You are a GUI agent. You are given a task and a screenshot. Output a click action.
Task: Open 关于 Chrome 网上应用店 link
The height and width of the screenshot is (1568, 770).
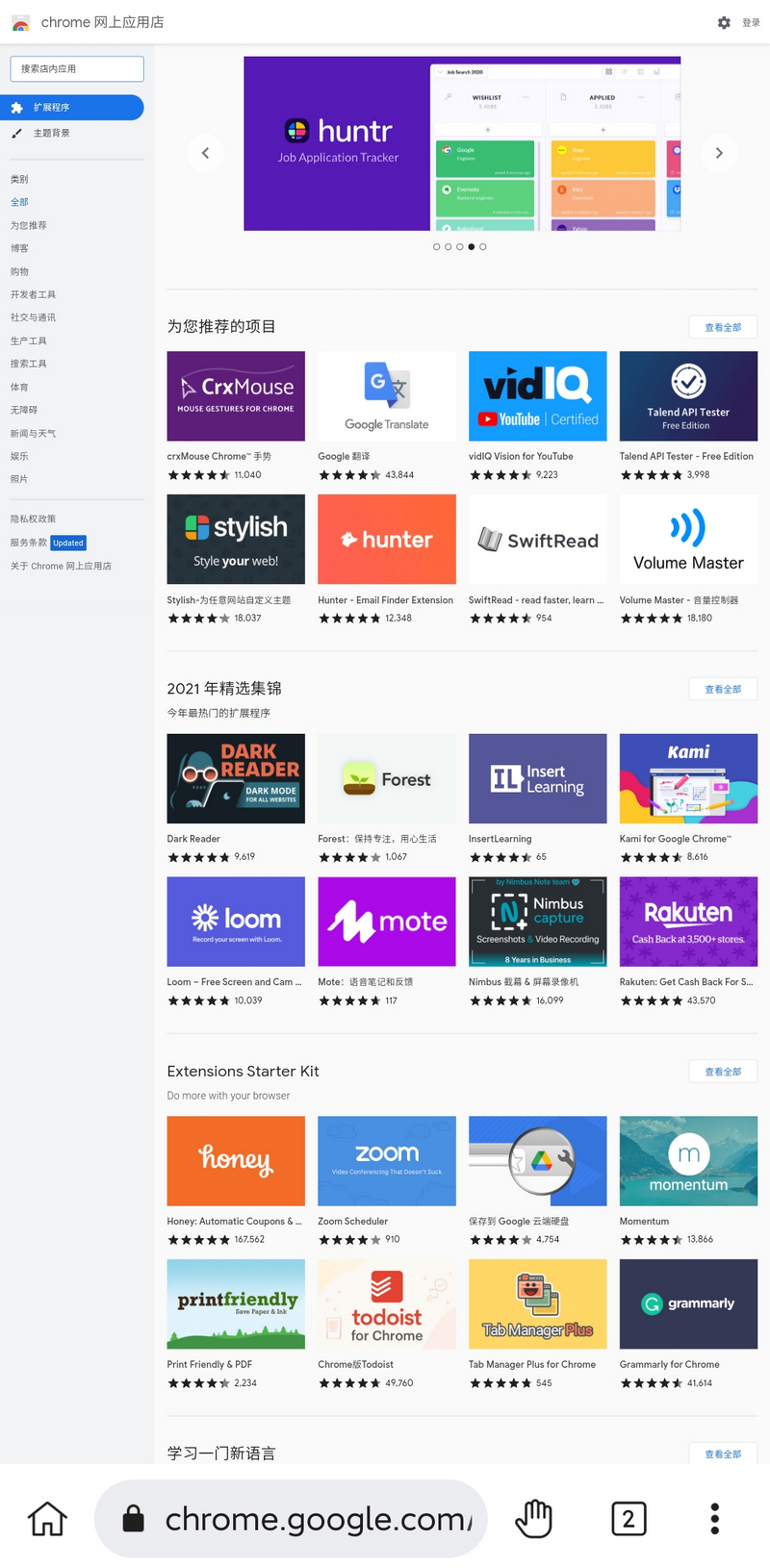(61, 566)
